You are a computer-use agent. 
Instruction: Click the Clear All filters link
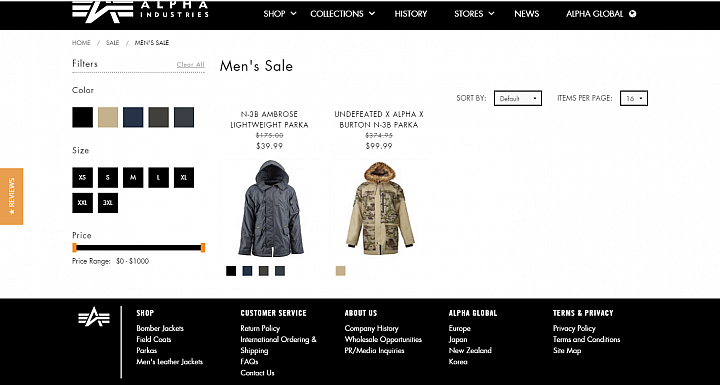tap(191, 64)
